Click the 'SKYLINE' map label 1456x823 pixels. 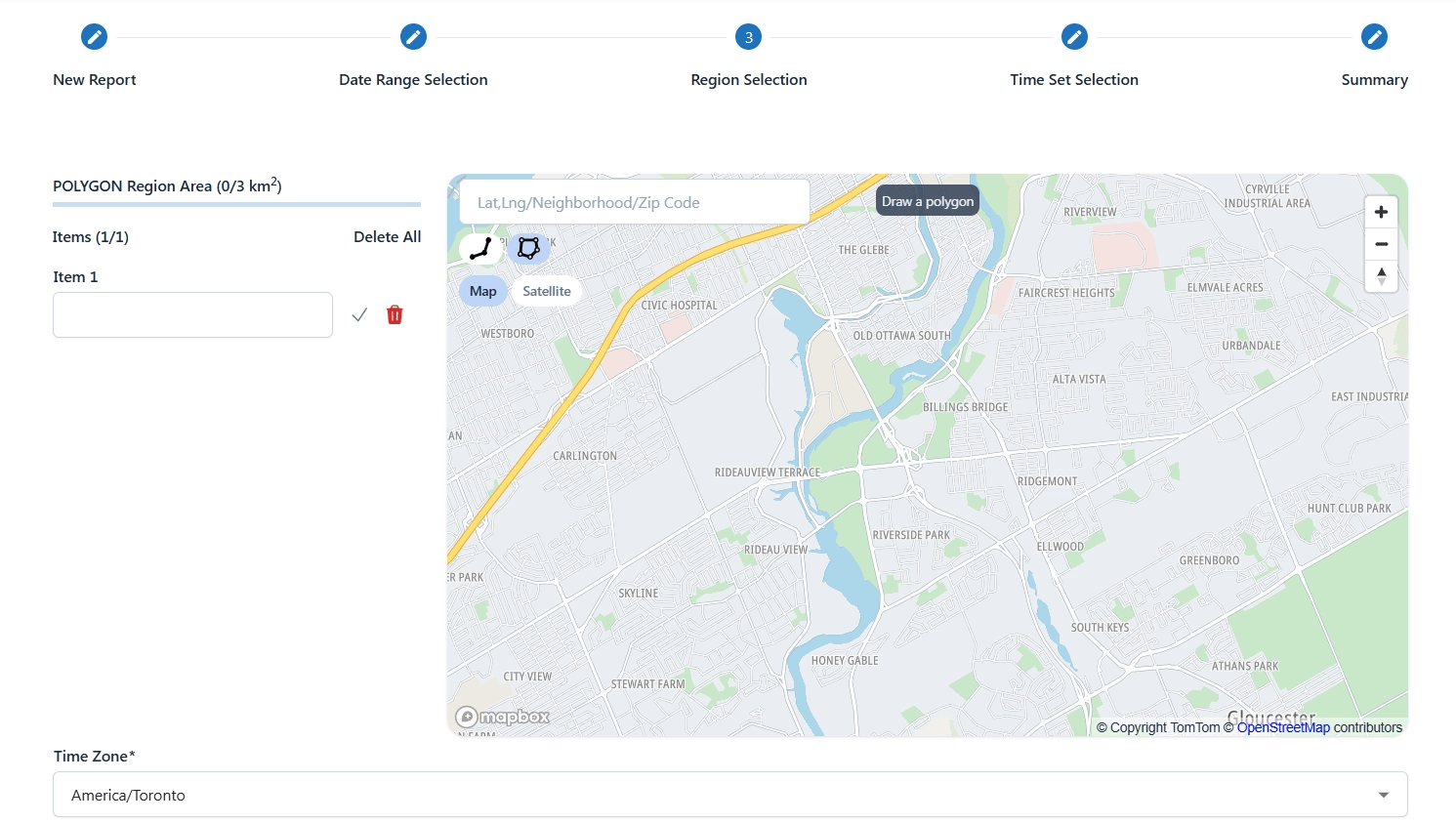pyautogui.click(x=638, y=594)
